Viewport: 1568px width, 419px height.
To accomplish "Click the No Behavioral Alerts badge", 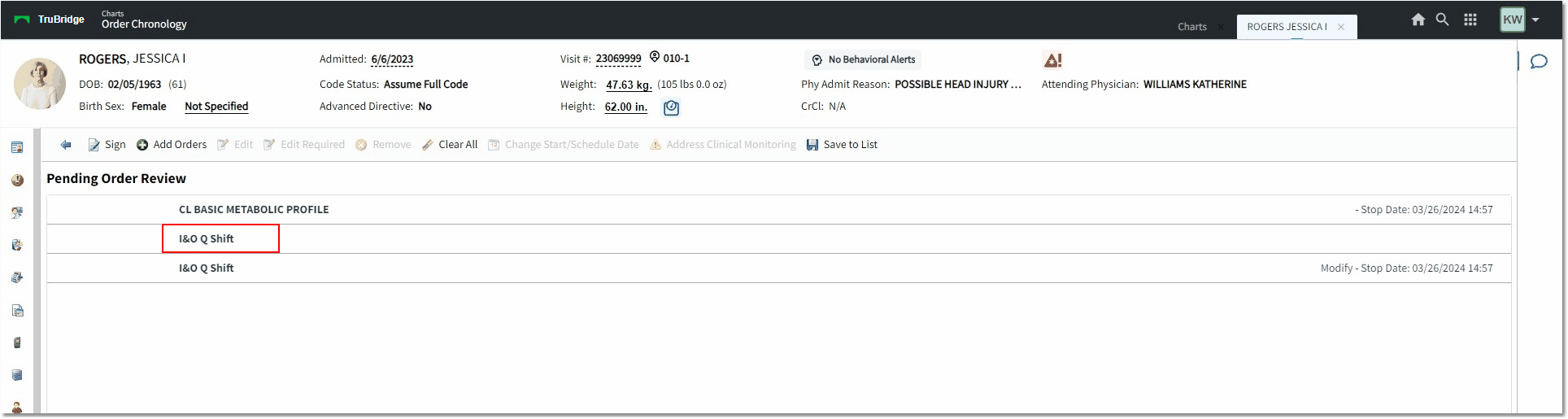I will (x=863, y=59).
